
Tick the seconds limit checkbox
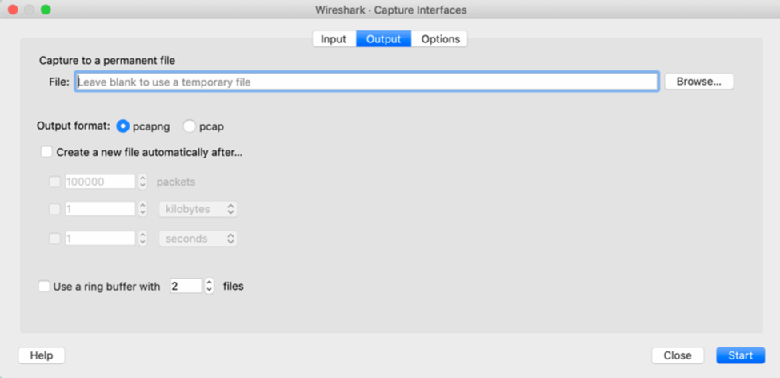pyautogui.click(x=55, y=239)
